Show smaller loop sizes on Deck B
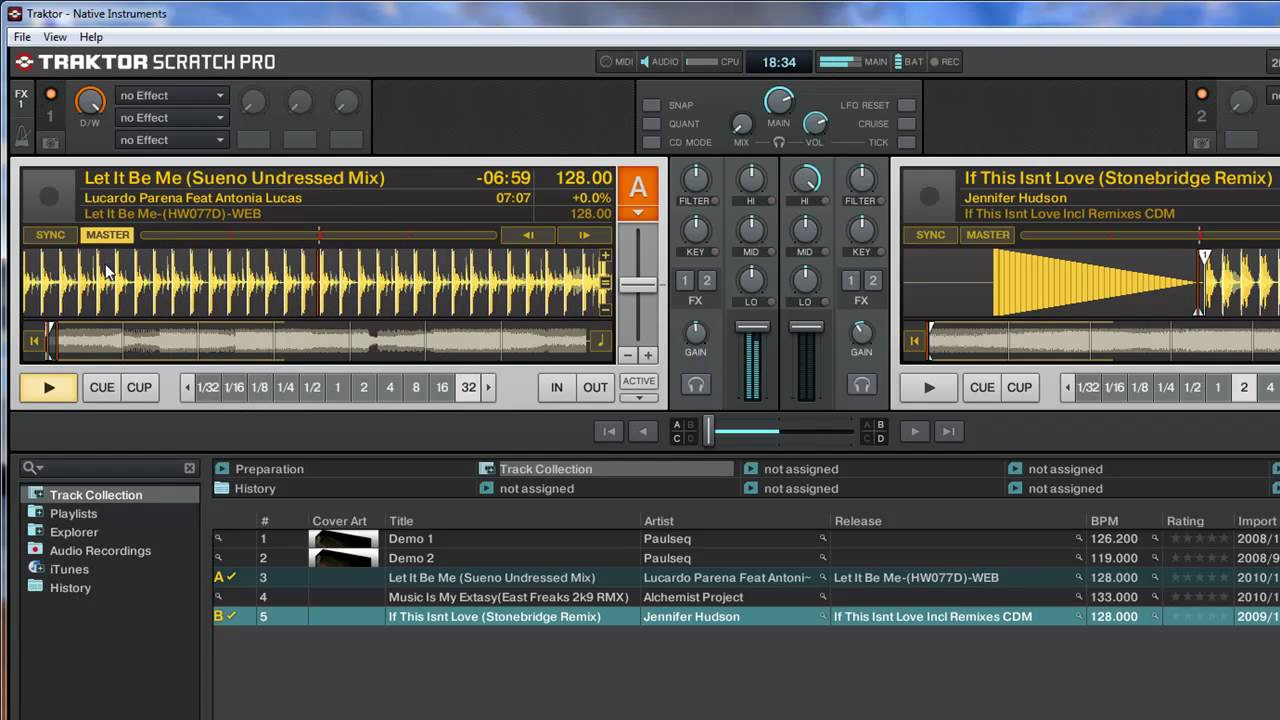 1067,388
